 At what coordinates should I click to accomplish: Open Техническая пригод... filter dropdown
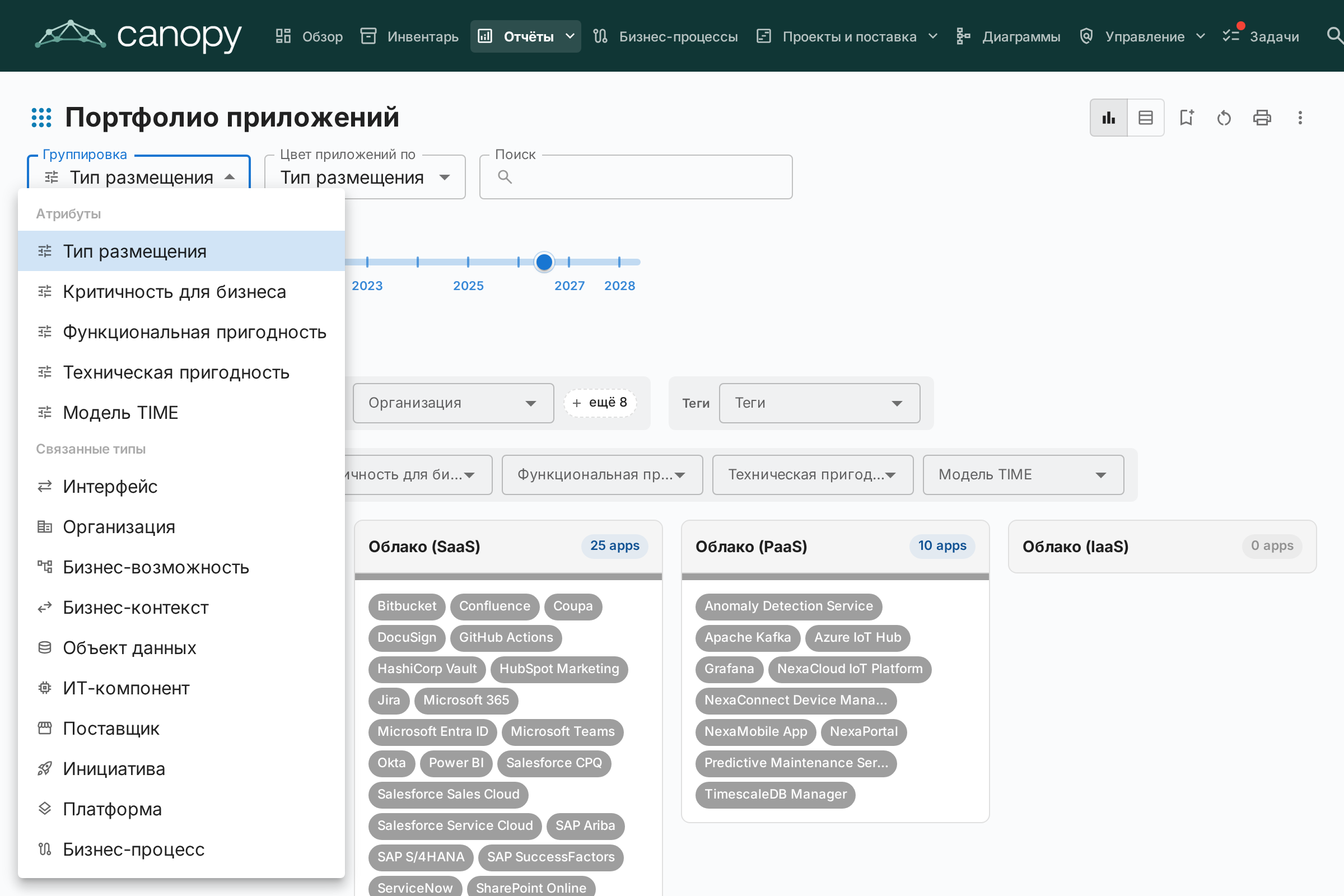pos(812,474)
